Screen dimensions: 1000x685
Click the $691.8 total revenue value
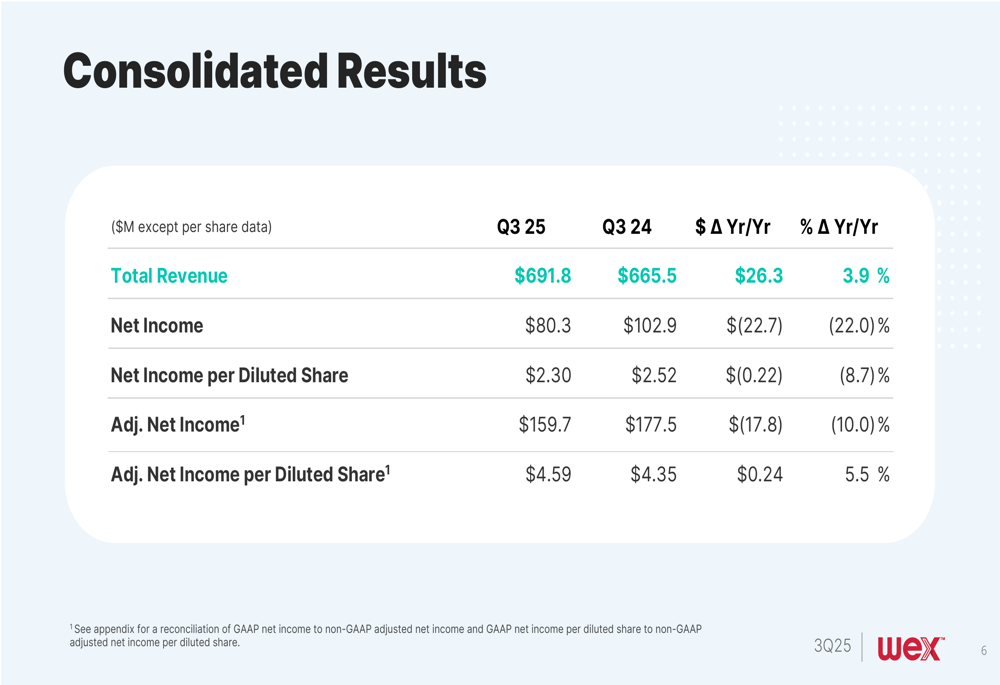pos(543,276)
